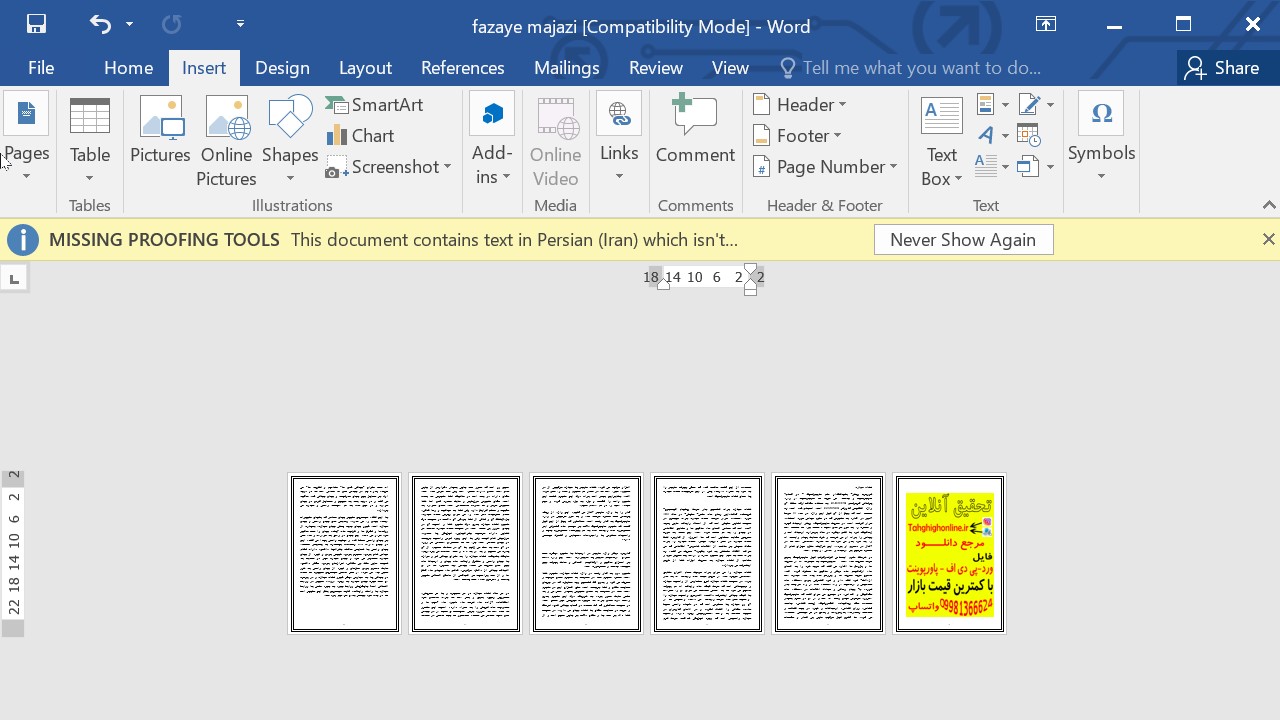Add a Drop Cap
The height and width of the screenshot is (720, 1280).
click(x=992, y=167)
